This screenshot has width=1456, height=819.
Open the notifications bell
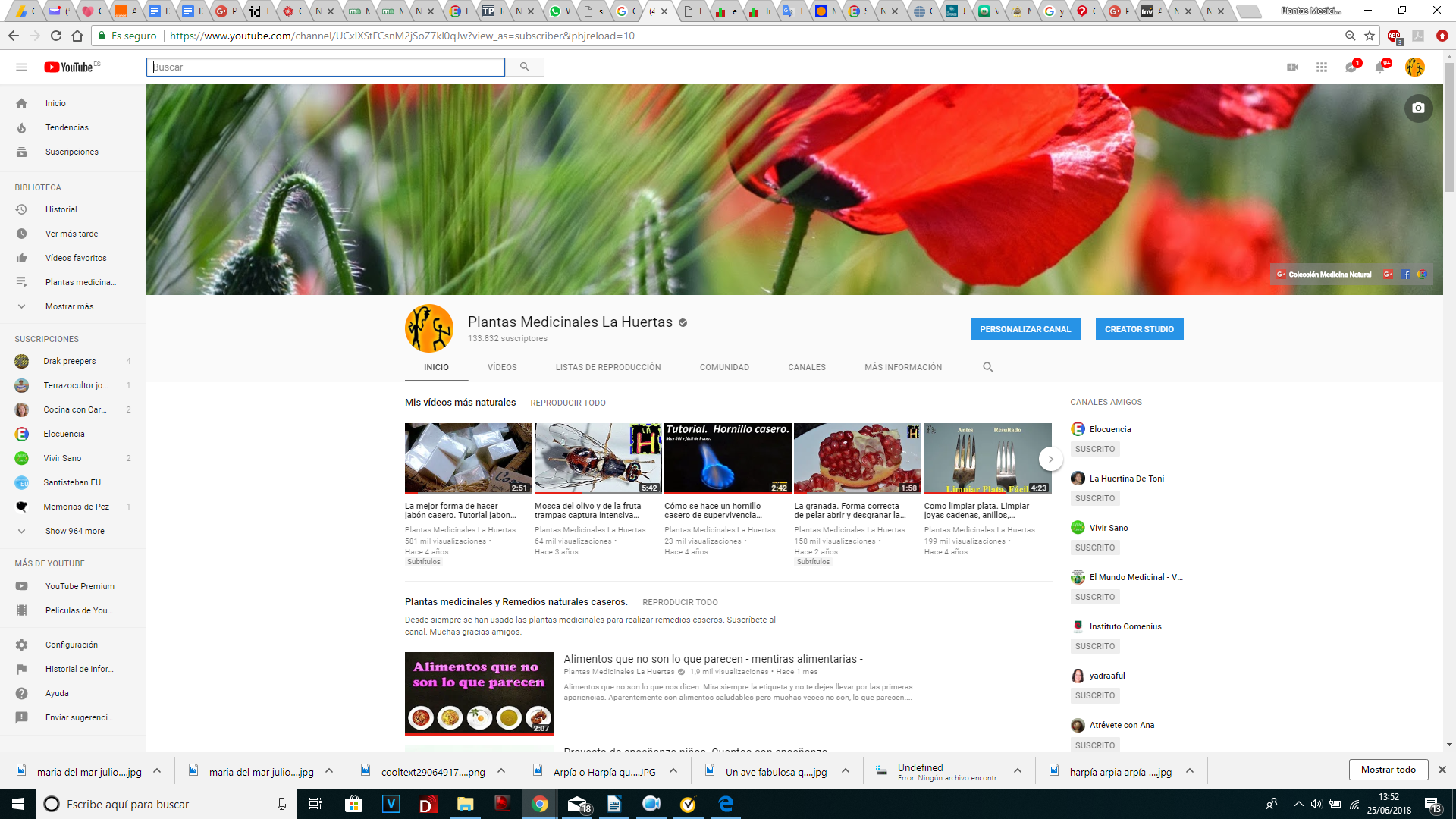tap(1380, 67)
